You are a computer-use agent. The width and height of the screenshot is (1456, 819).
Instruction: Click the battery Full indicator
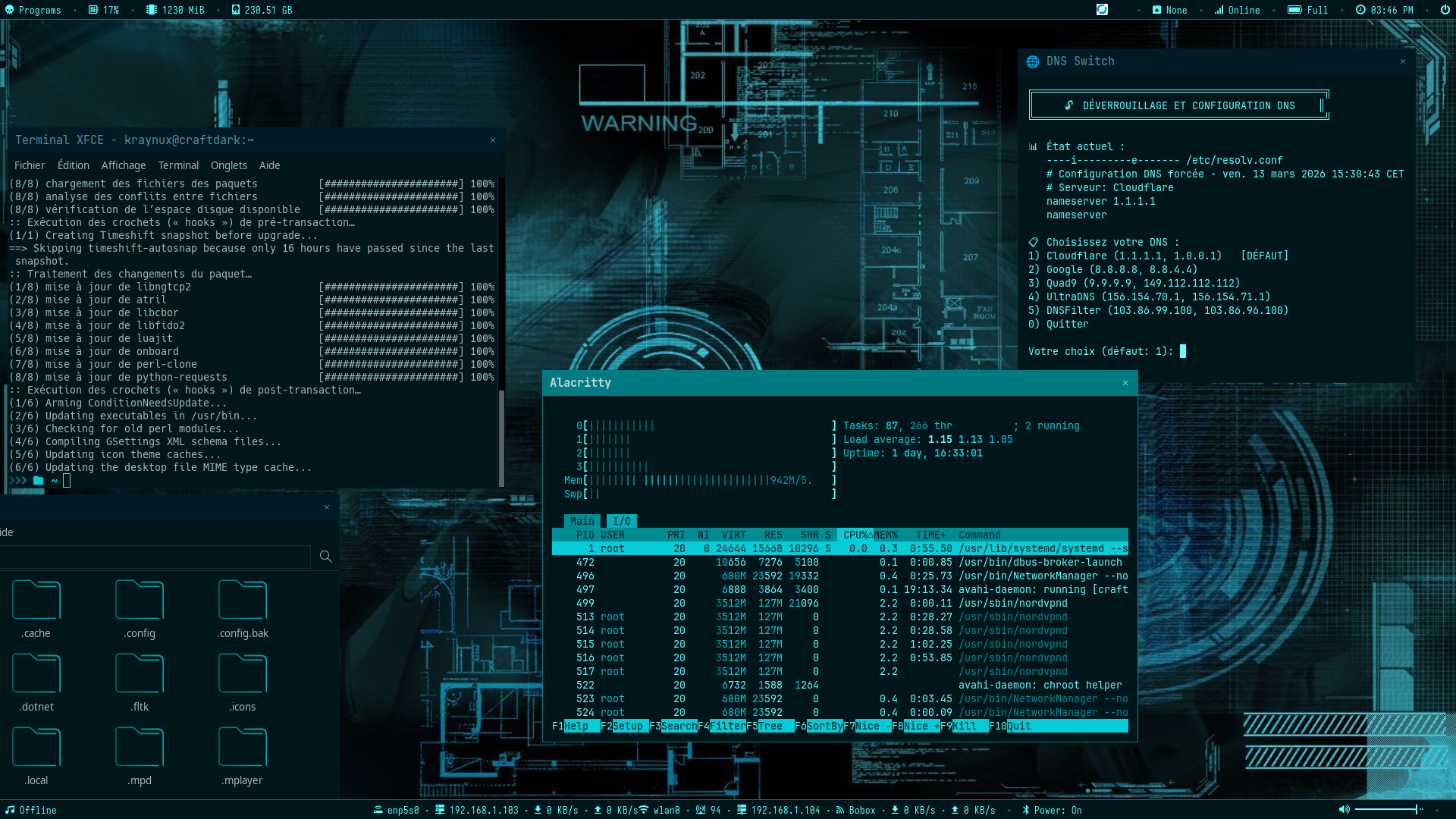click(x=1308, y=10)
